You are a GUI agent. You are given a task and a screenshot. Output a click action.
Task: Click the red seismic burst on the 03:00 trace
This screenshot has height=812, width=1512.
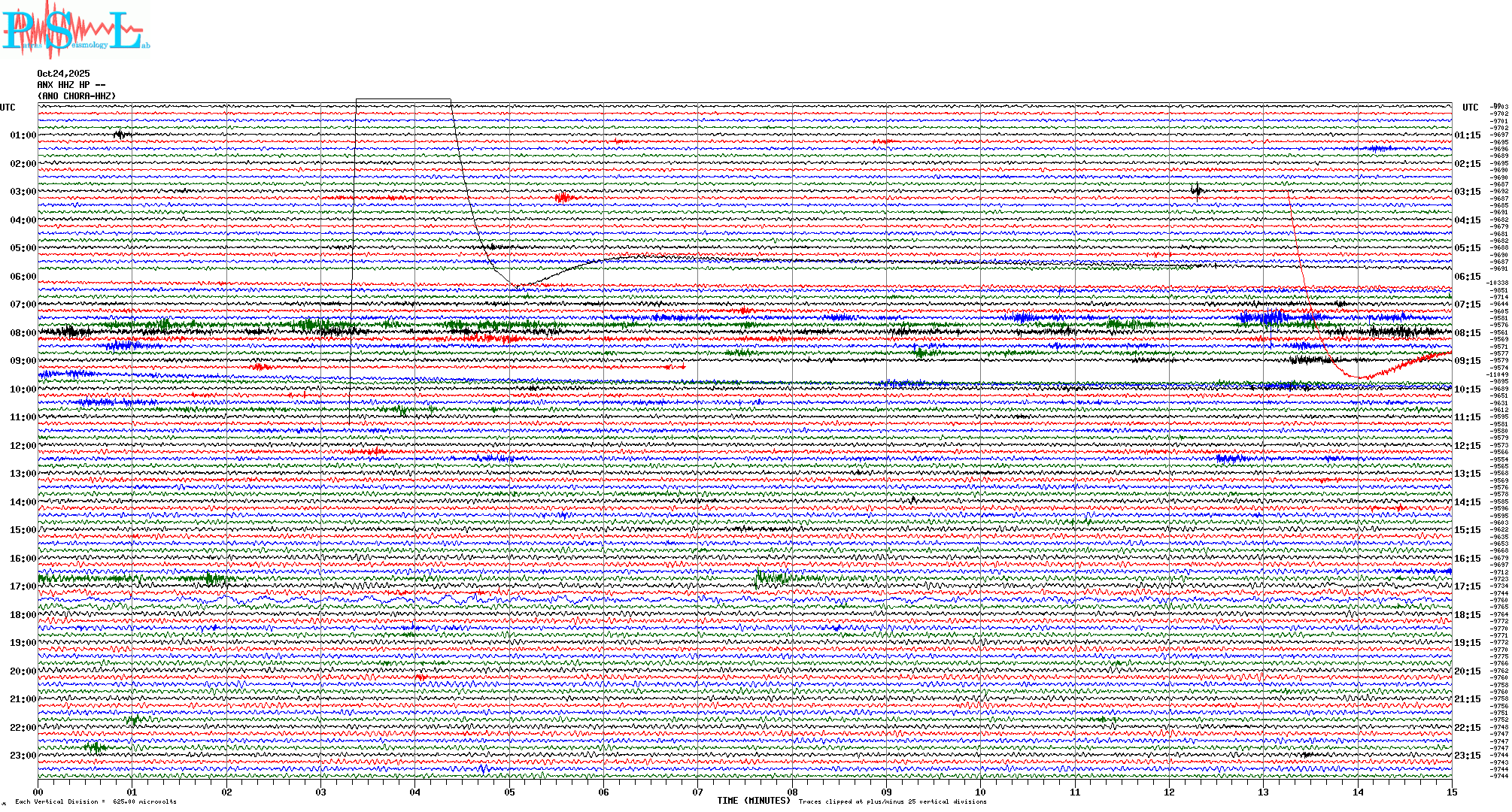(x=563, y=198)
